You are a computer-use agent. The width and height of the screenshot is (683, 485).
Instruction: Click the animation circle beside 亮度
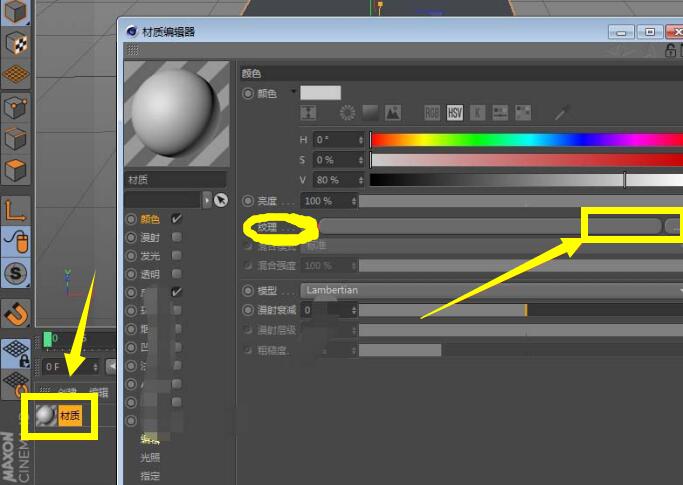click(248, 201)
